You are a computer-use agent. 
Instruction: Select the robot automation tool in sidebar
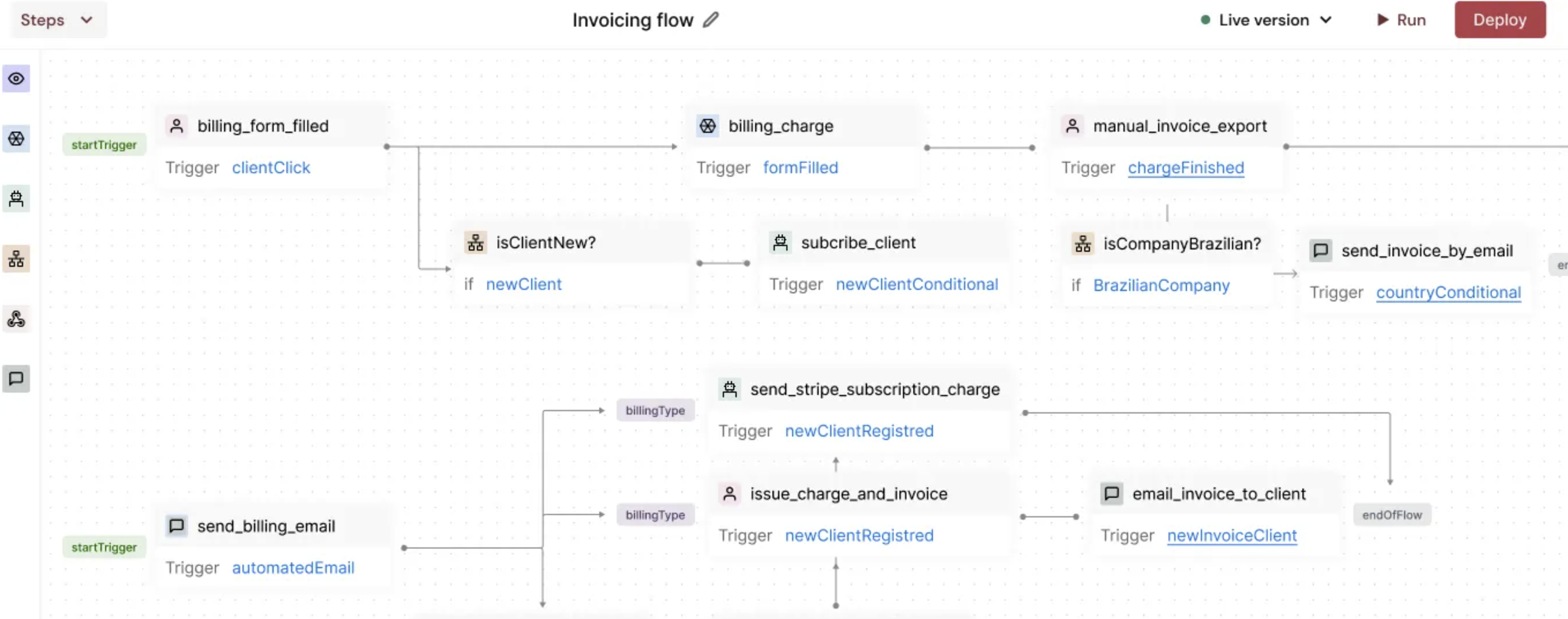pyautogui.click(x=16, y=199)
